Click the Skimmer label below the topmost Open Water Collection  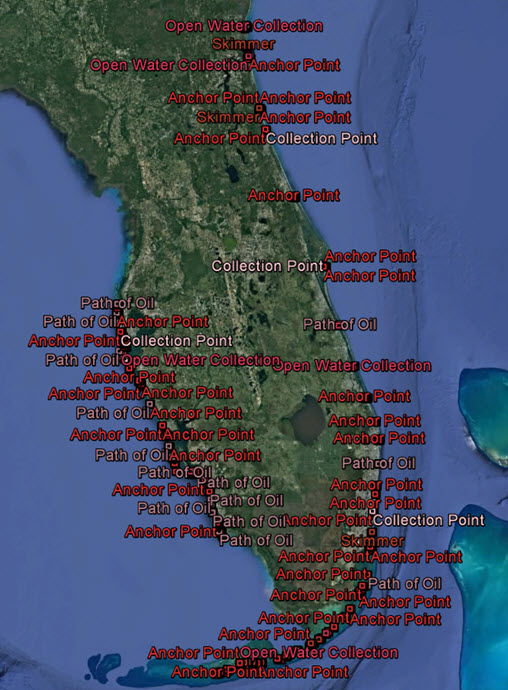pyautogui.click(x=243, y=44)
